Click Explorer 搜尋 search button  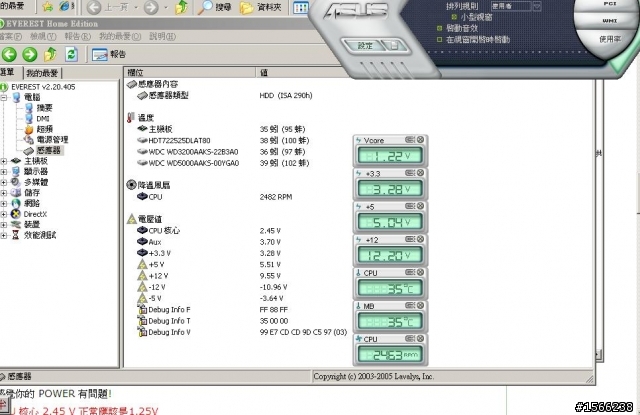(214, 7)
